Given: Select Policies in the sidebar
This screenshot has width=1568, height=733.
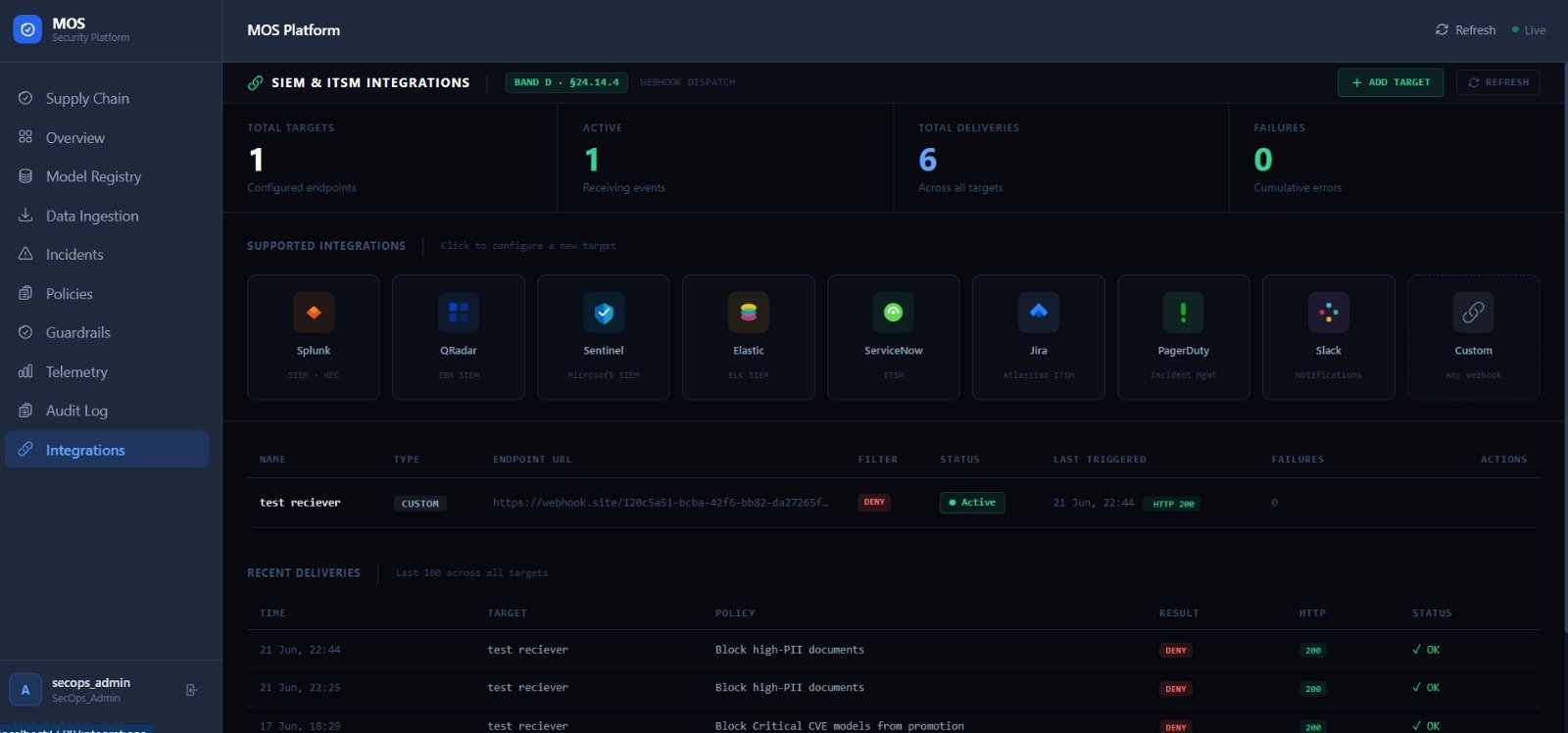Looking at the screenshot, I should (x=107, y=293).
